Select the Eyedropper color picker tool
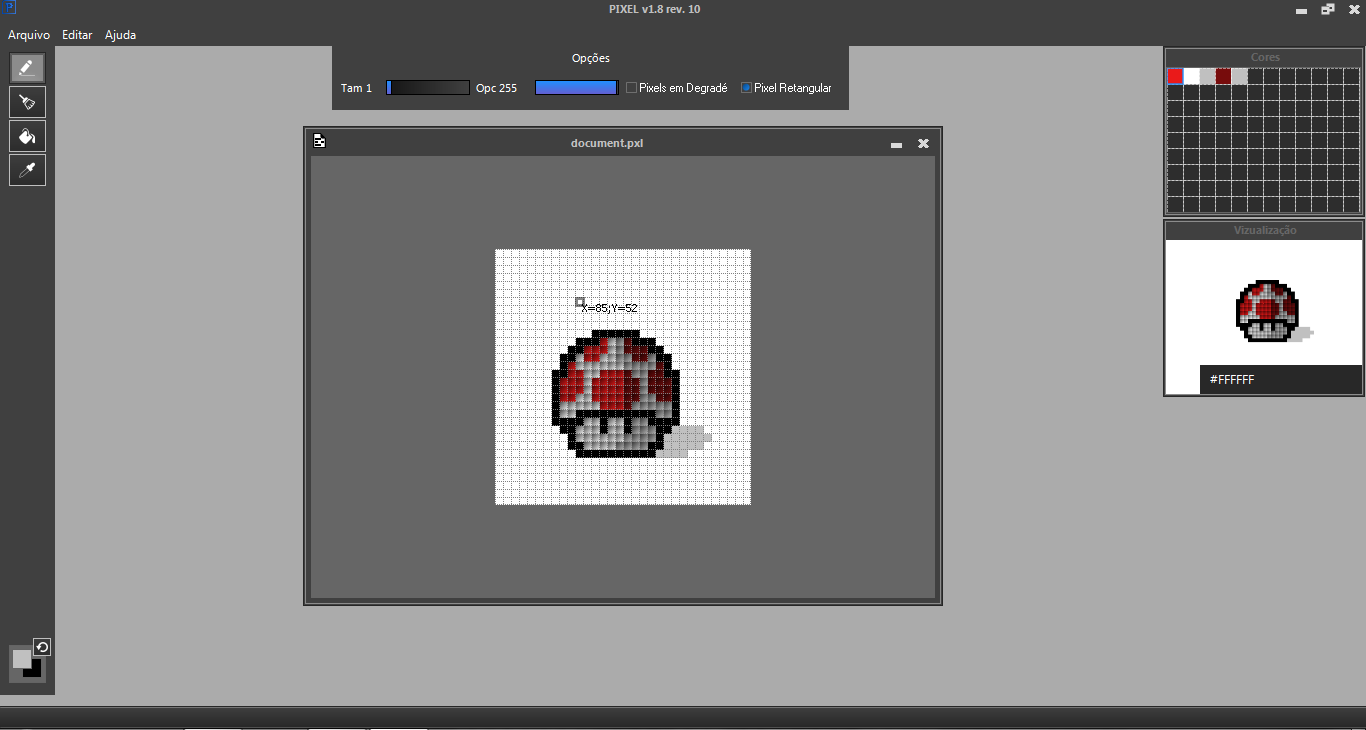 [x=27, y=170]
